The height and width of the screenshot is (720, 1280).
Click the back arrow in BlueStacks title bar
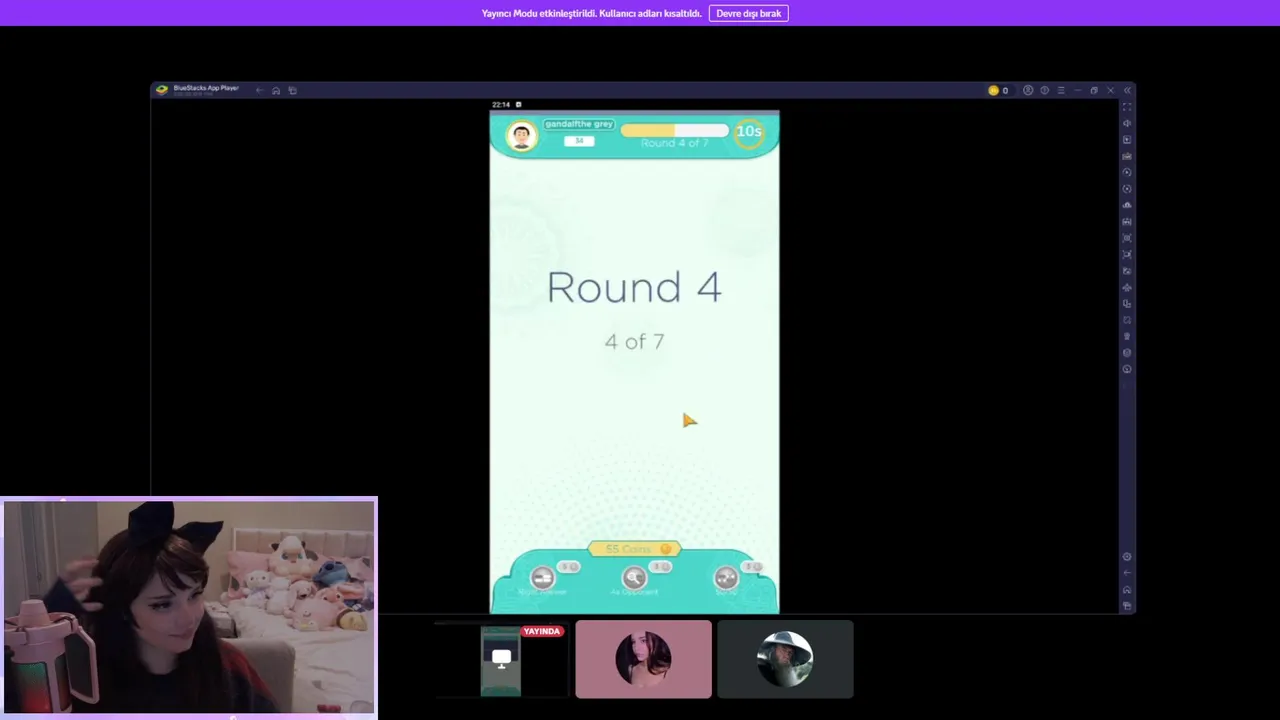pyautogui.click(x=259, y=90)
